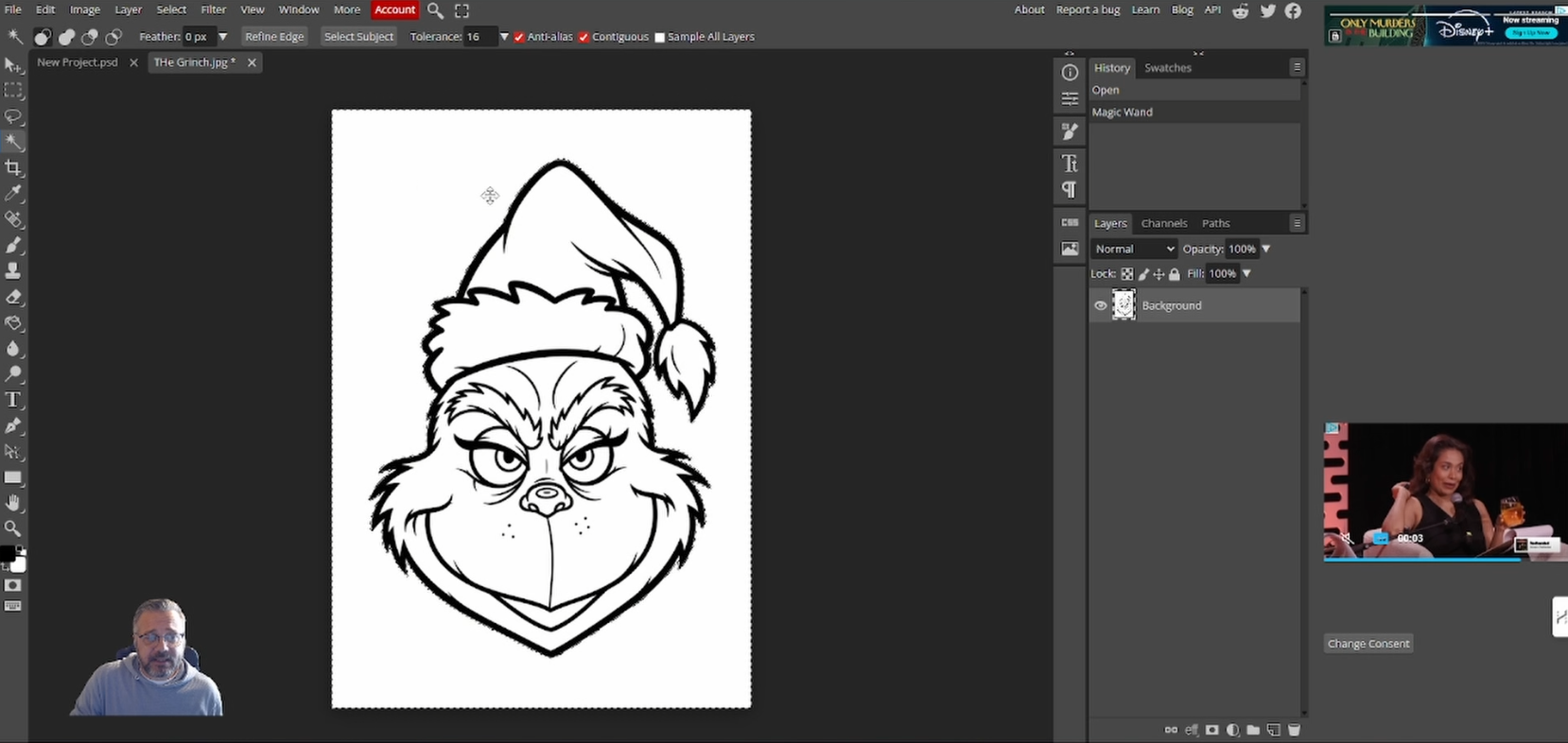Uncheck the Contiguous option
Viewport: 1568px width, 743px height.
tap(584, 37)
